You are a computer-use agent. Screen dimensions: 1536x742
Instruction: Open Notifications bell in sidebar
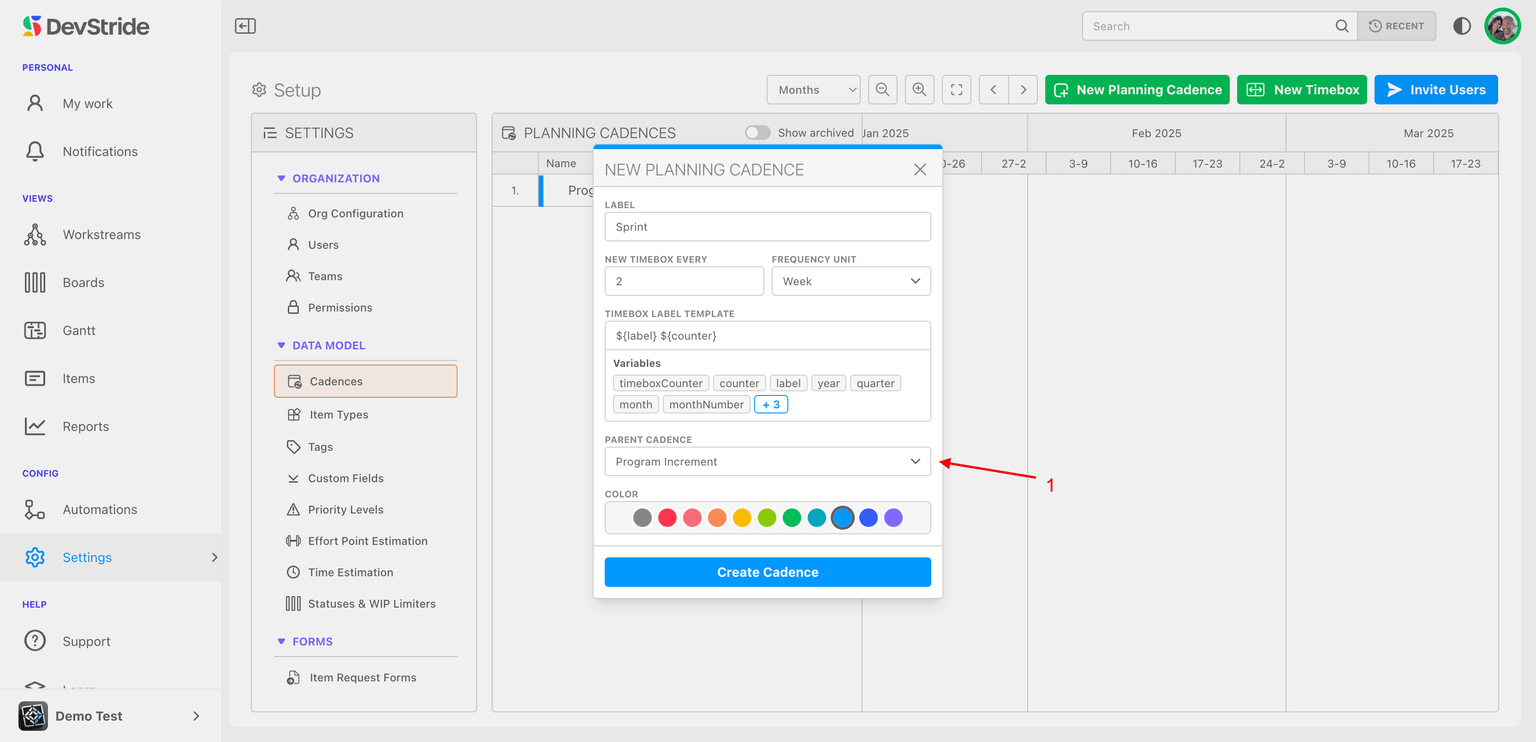pos(35,151)
